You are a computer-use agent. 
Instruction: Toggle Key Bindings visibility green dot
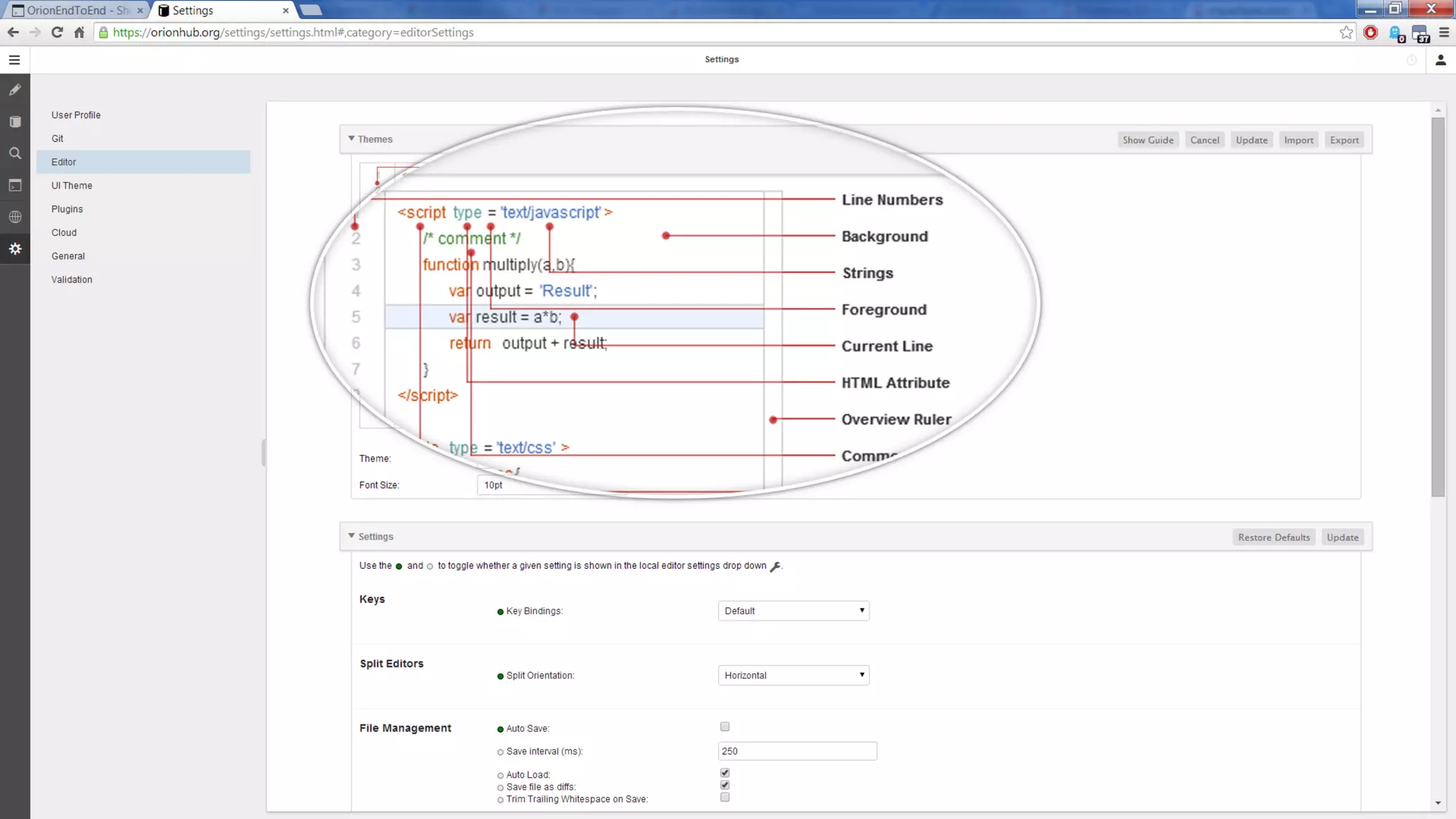pos(500,611)
